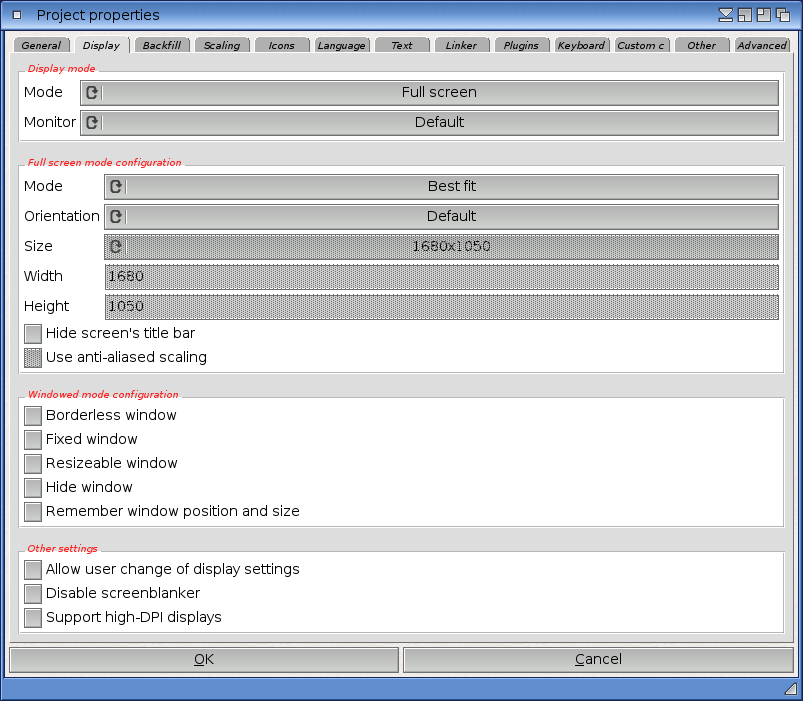Click cycle icon on full screen Best fit gadget
This screenshot has height=701, width=803.
click(116, 187)
